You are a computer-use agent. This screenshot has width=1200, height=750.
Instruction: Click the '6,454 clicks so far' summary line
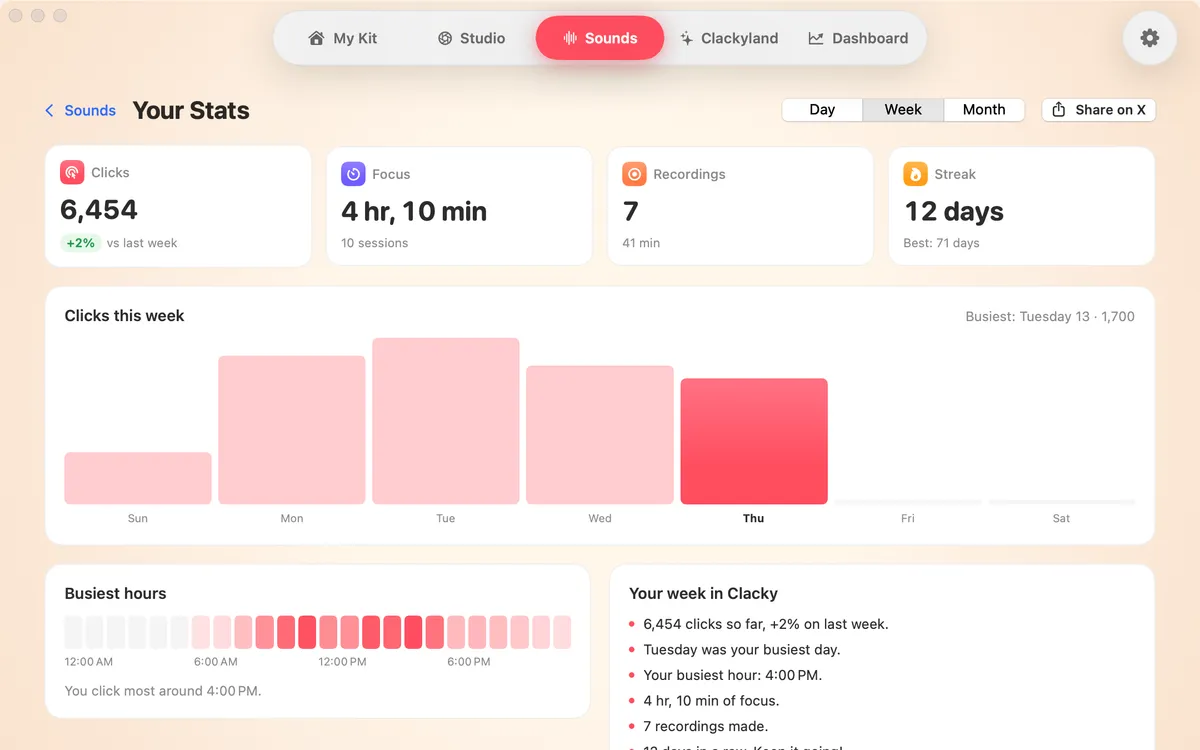pyautogui.click(x=766, y=624)
